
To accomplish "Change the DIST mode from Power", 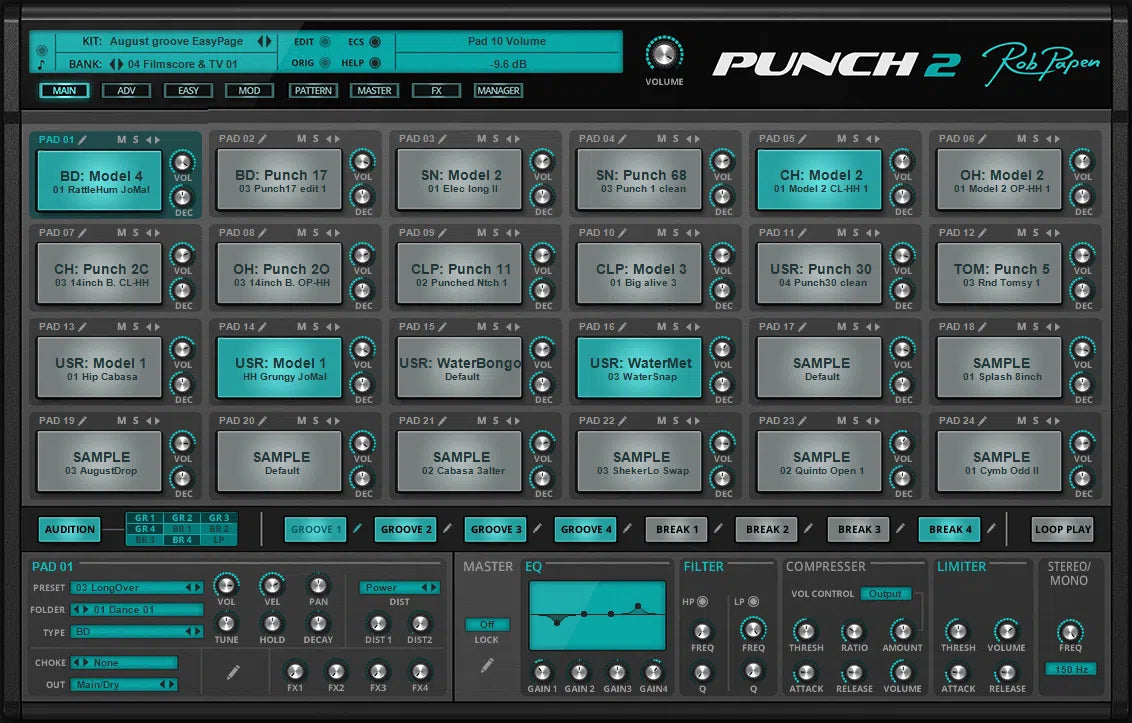I will pos(398,587).
